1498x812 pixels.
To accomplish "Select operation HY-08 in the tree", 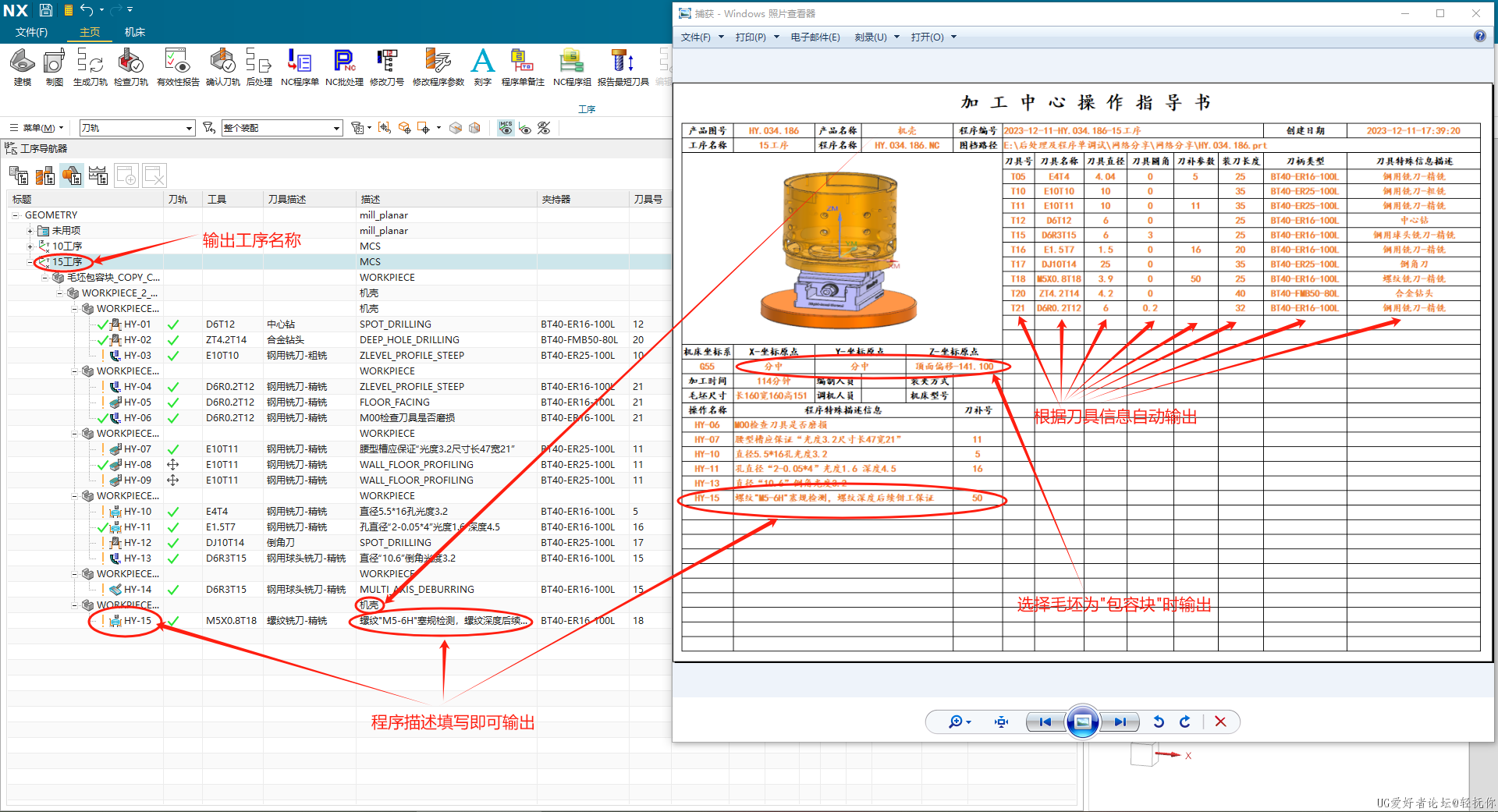I will tap(137, 465).
